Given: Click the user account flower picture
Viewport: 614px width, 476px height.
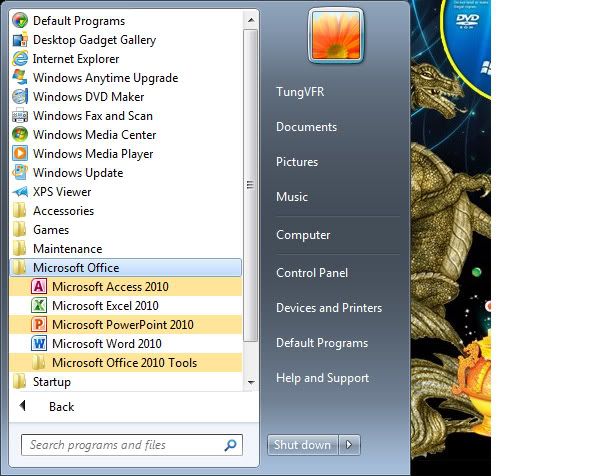Looking at the screenshot, I should [x=336, y=35].
